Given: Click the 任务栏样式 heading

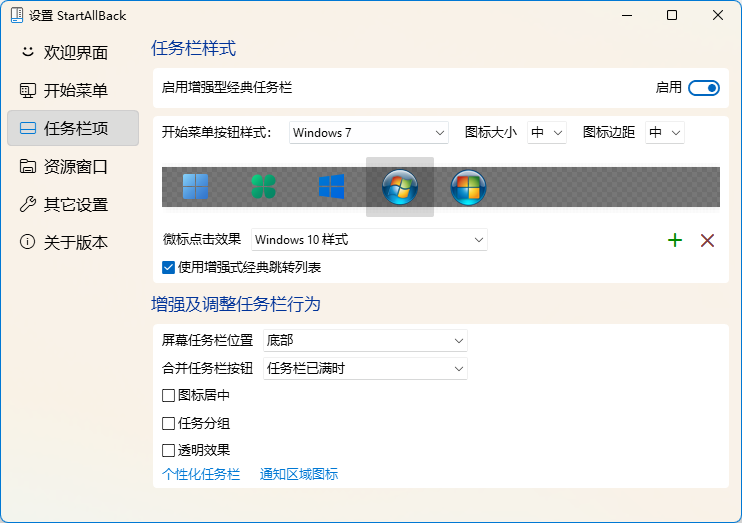Looking at the screenshot, I should point(194,48).
